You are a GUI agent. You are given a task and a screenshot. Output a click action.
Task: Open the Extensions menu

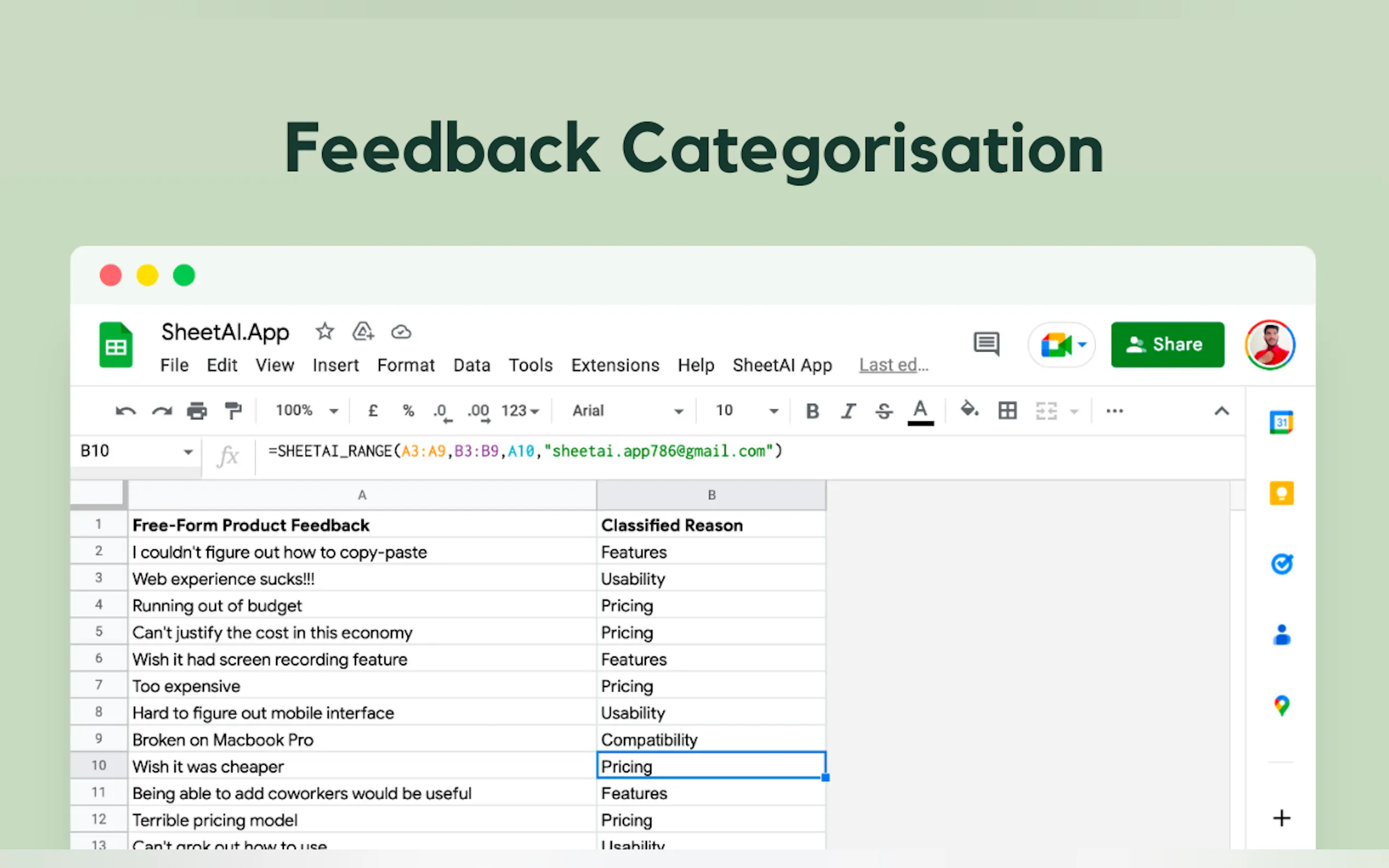[615, 366]
